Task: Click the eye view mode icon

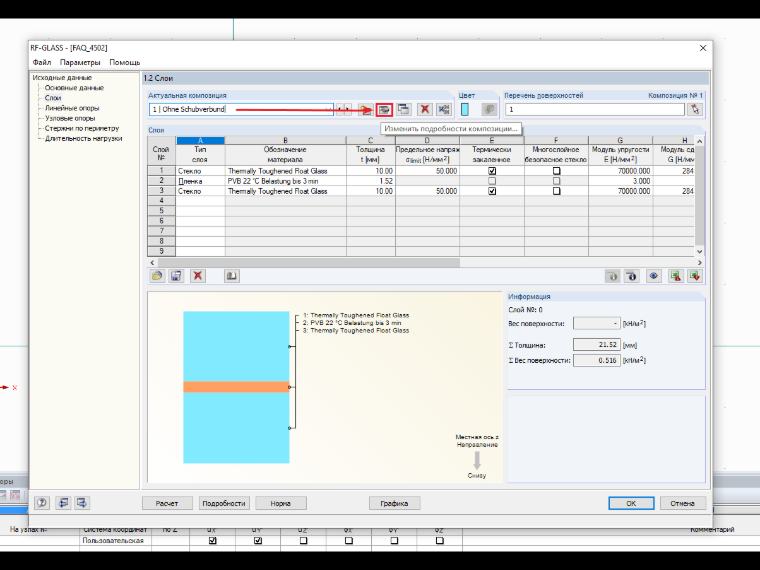Action: click(x=653, y=276)
